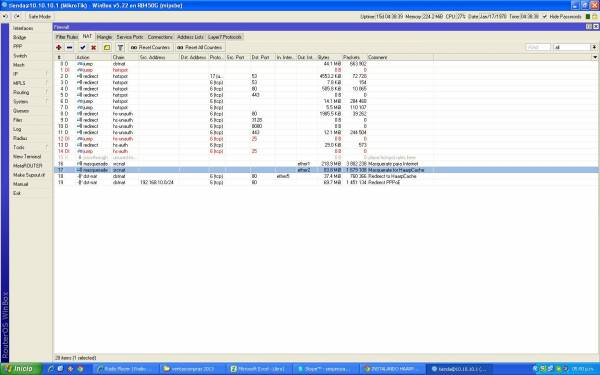Open the filter funnel icon
Screen dimensions: 600x375
[120, 47]
